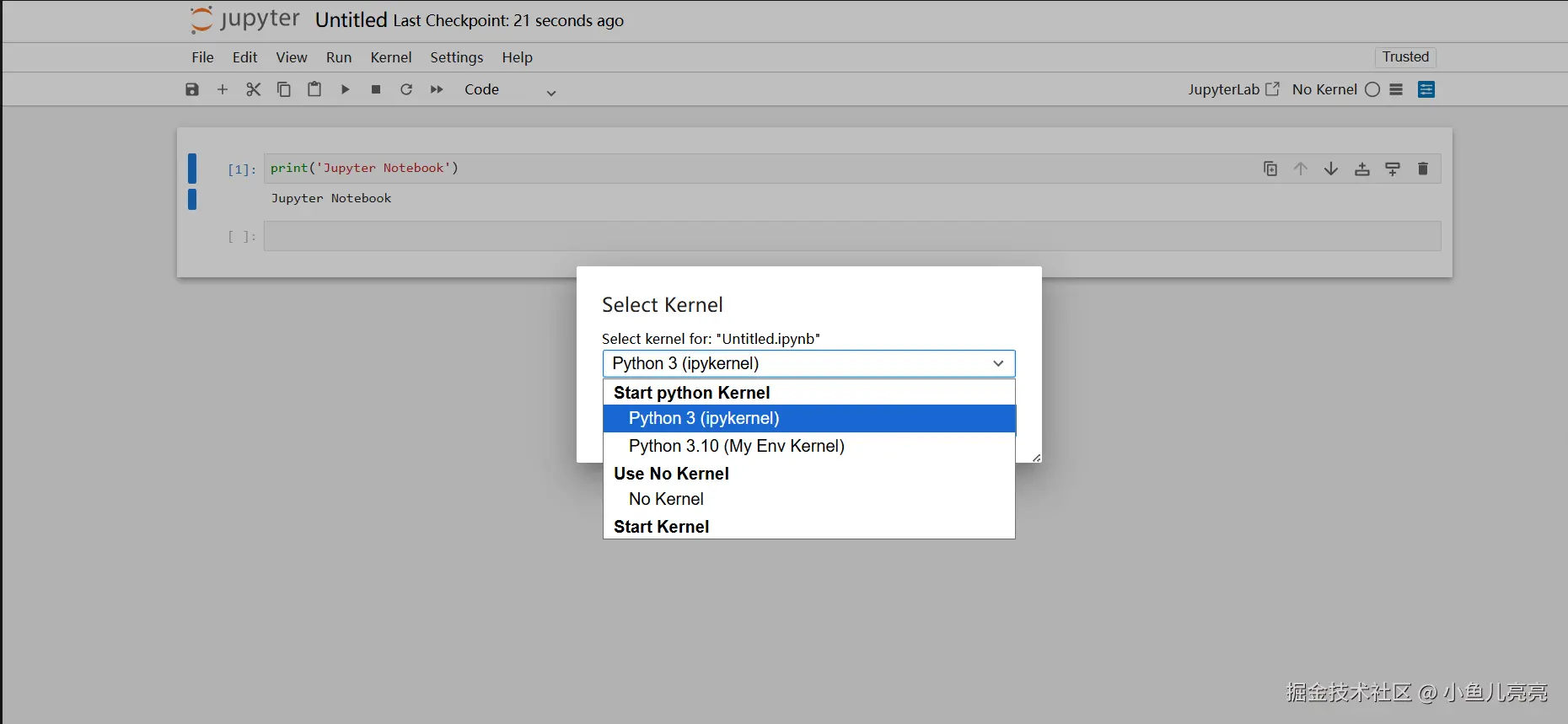Viewport: 1568px width, 724px height.
Task: Duplicate the cell with the cell copy icon
Action: tap(1270, 169)
